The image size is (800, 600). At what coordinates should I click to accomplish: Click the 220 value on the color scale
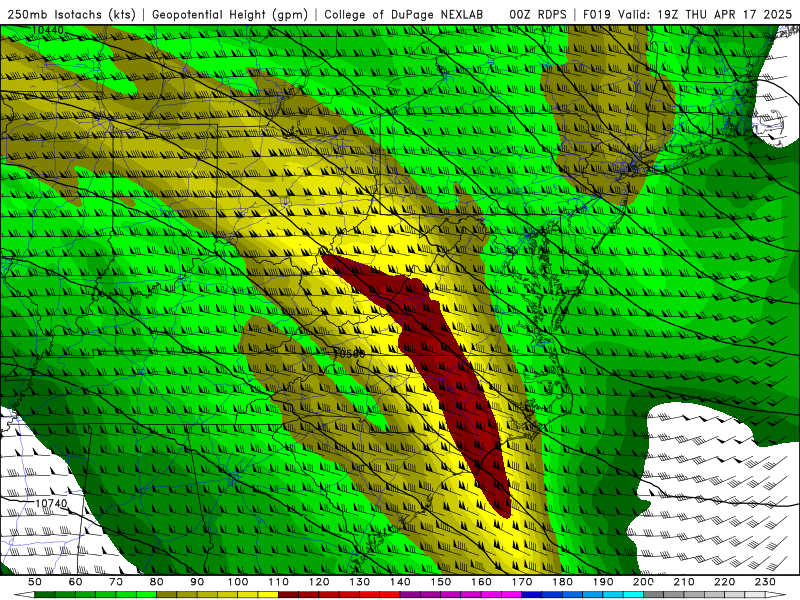click(725, 582)
